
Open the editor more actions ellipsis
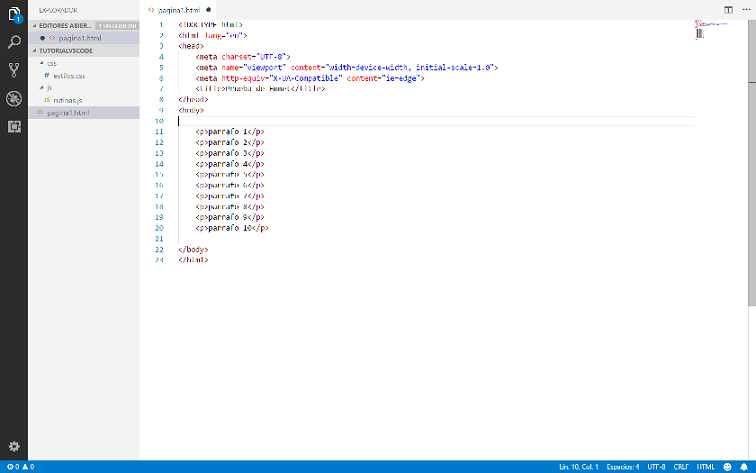tap(746, 10)
